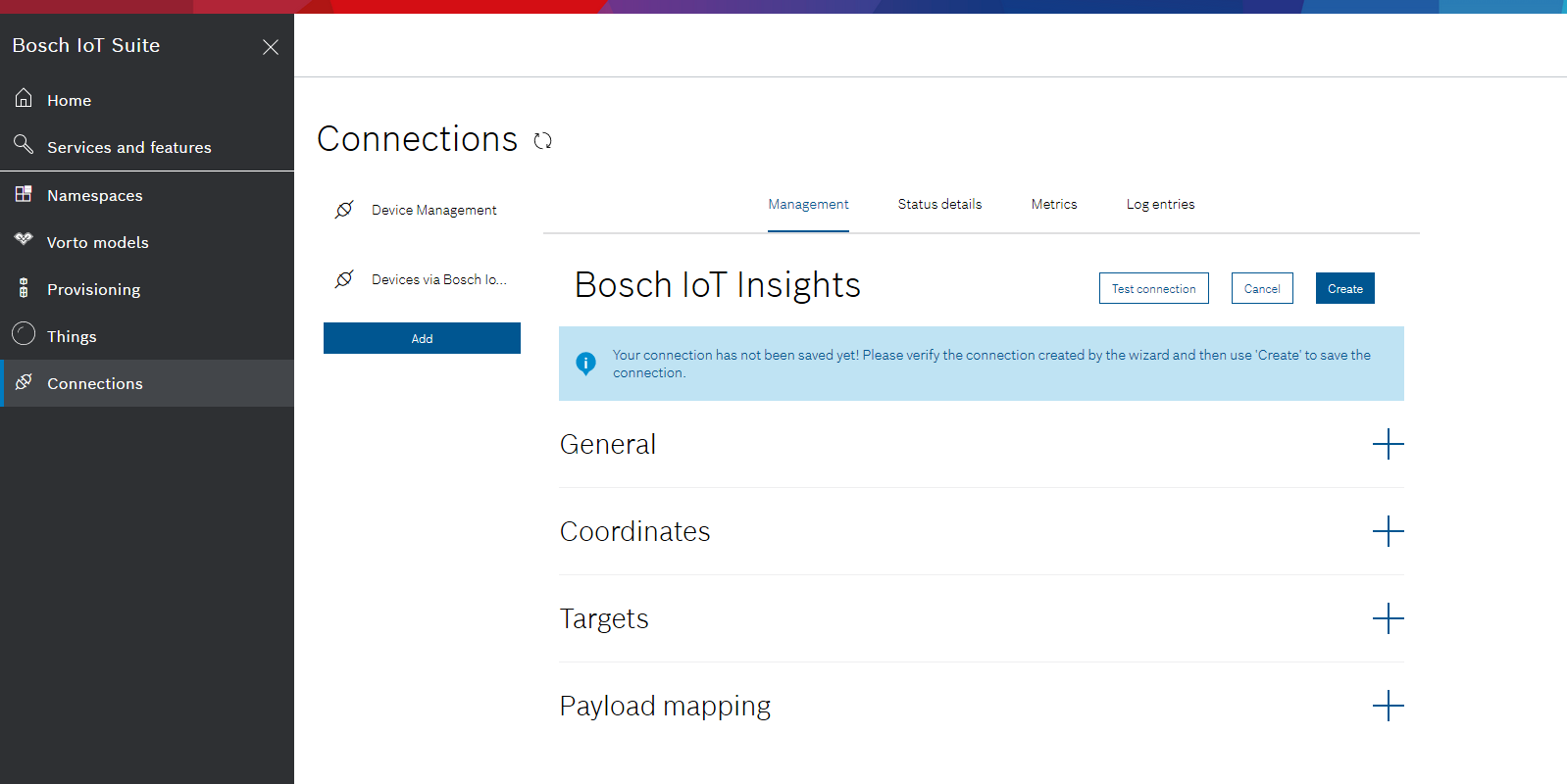Click the info icon in the notification banner
The height and width of the screenshot is (784, 1567).
pos(585,364)
